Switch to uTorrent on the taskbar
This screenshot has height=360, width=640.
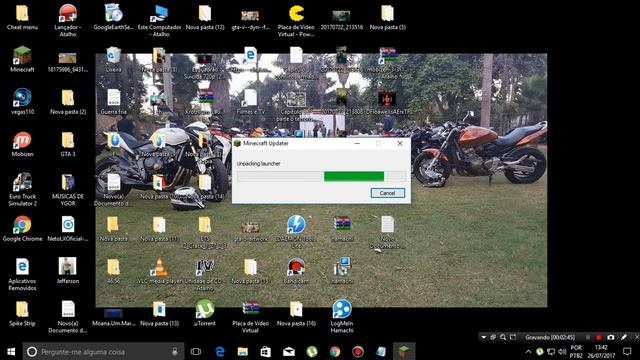[312, 351]
